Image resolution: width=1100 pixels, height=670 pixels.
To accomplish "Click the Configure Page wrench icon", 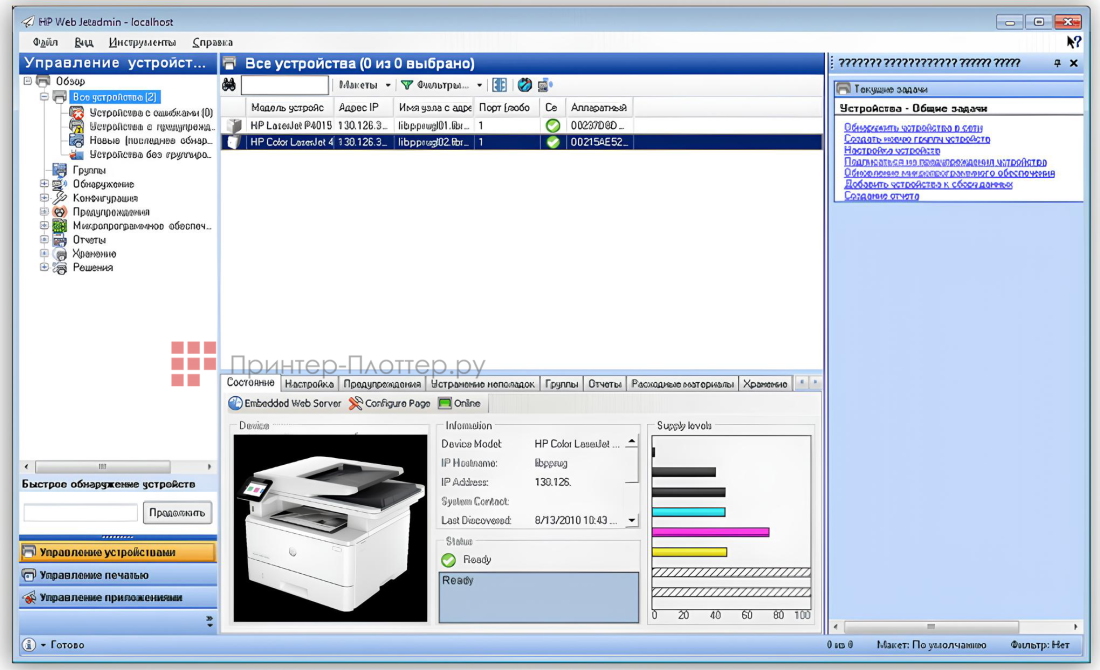I will click(356, 404).
